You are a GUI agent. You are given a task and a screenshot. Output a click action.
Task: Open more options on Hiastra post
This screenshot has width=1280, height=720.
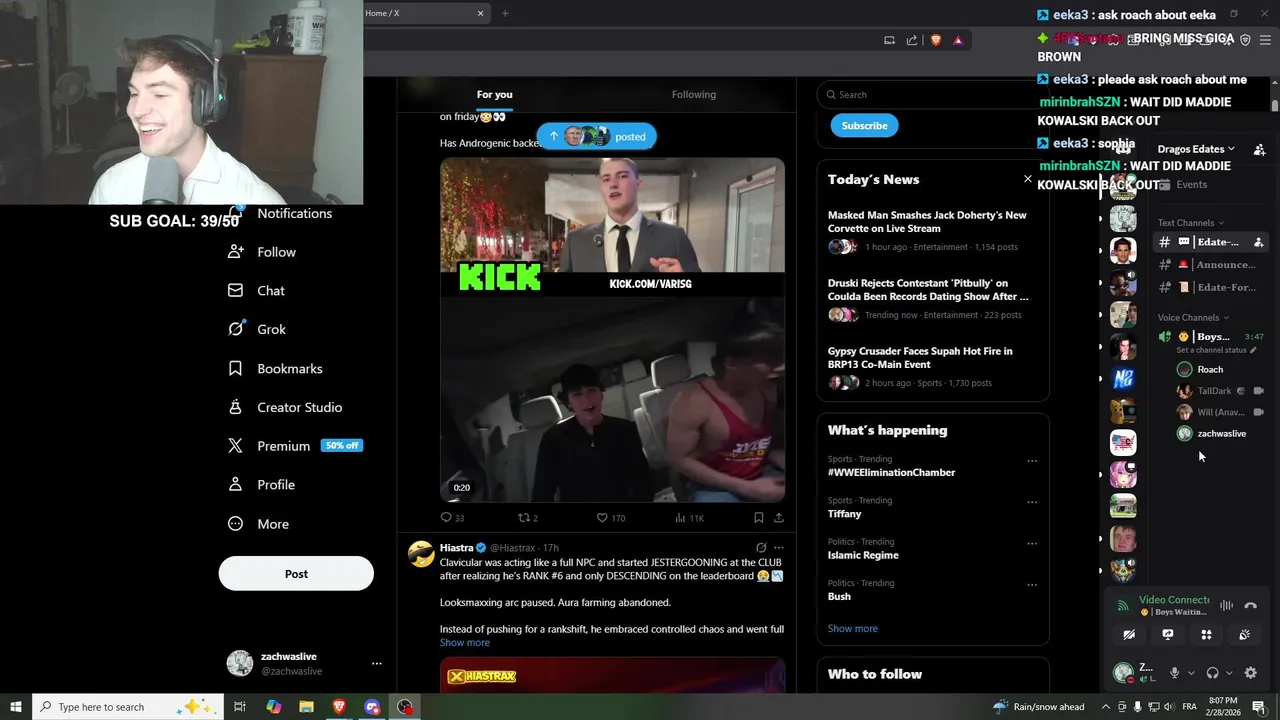[x=779, y=547]
